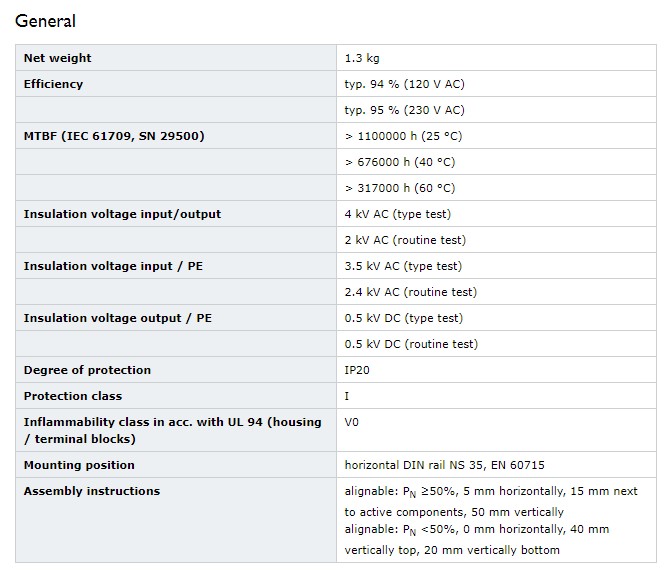
Task: Click the > 317000 h (60 °C) value
Action: 399,188
